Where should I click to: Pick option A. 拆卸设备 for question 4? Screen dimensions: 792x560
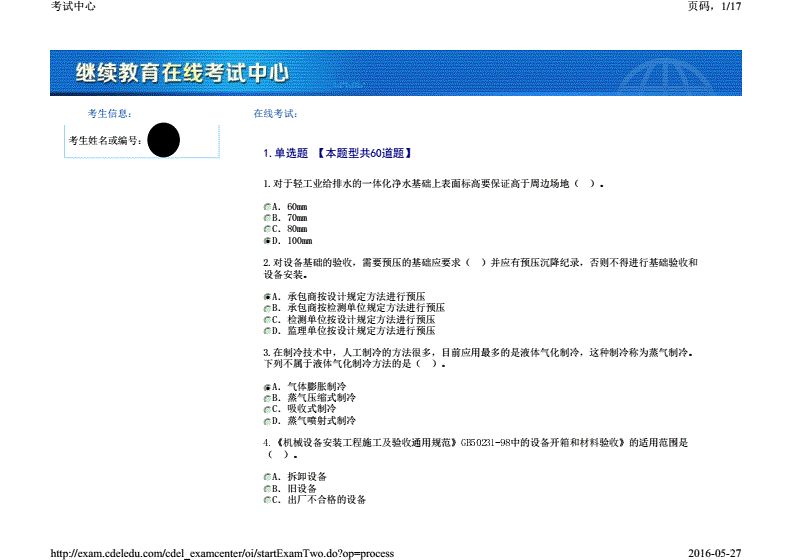(x=267, y=477)
